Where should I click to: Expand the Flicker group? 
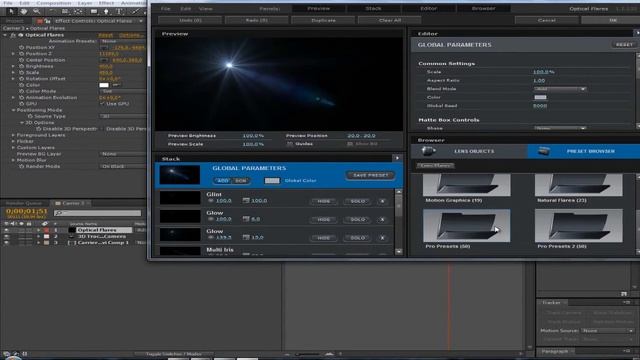[x=13, y=141]
